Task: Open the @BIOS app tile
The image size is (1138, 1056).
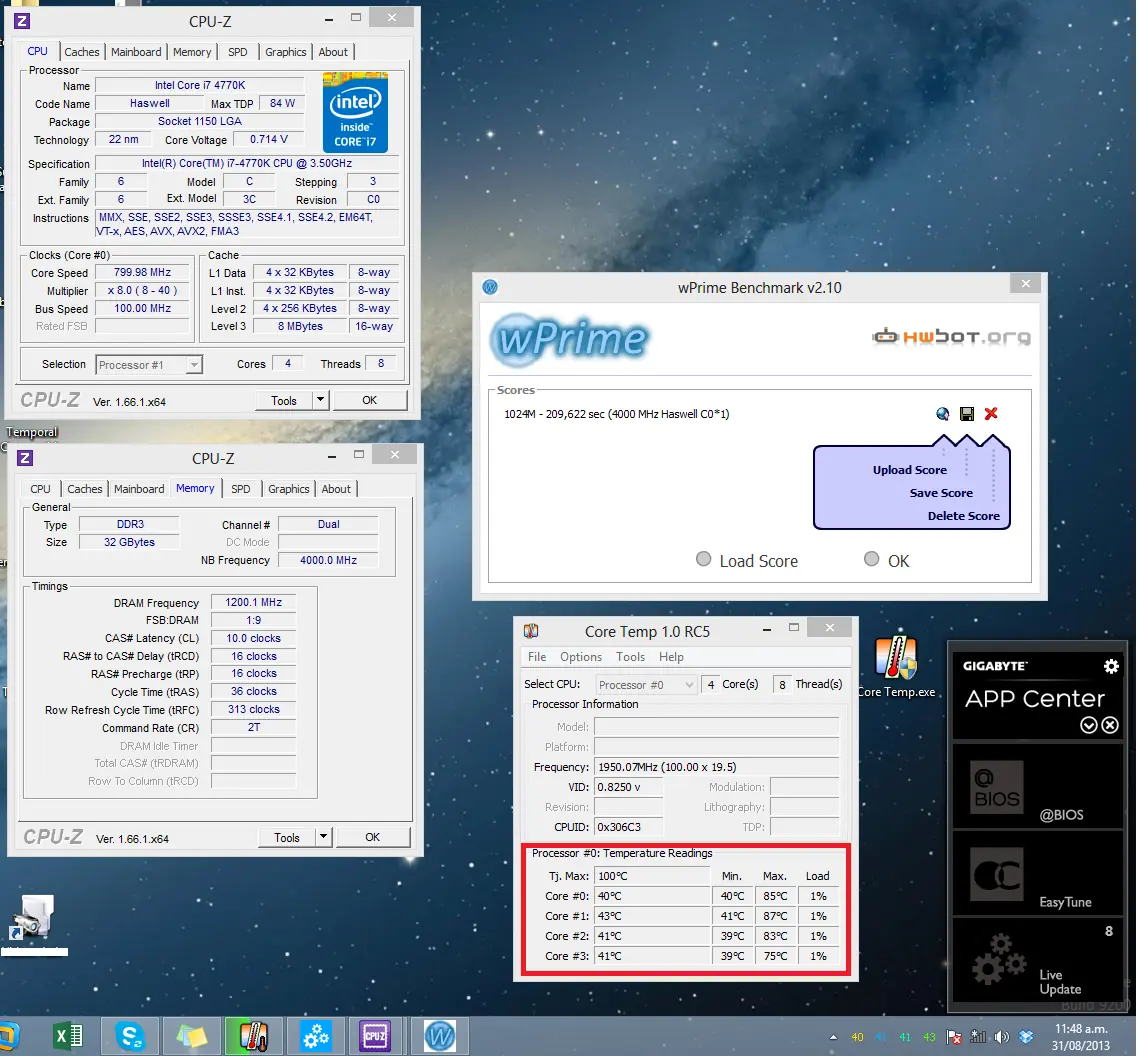Action: 1037,786
